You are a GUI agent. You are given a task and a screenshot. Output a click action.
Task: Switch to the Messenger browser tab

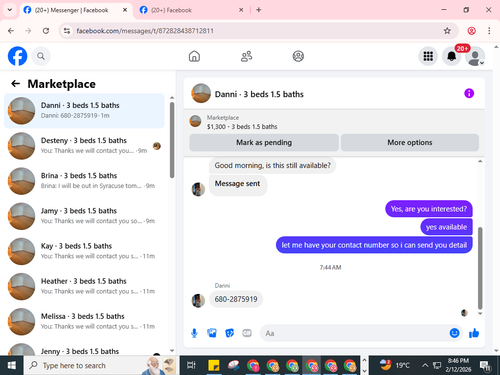pos(76,10)
